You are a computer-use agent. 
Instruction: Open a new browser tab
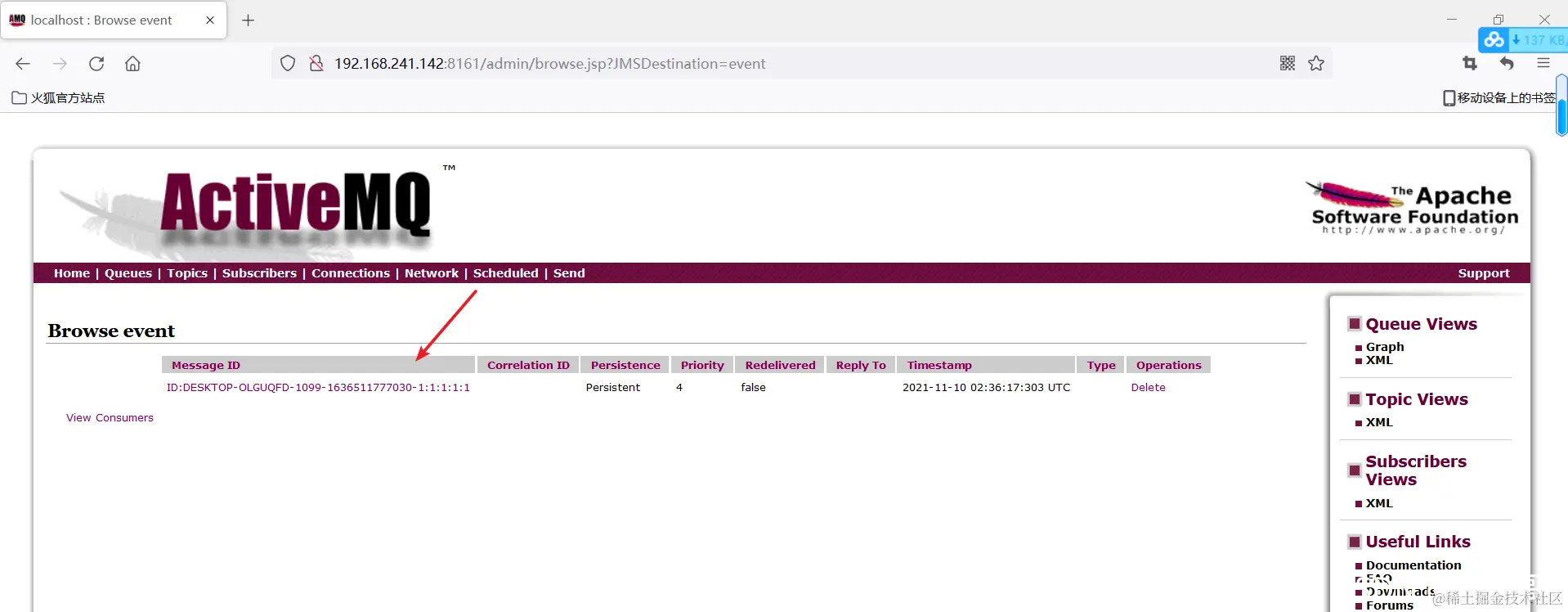[x=249, y=20]
